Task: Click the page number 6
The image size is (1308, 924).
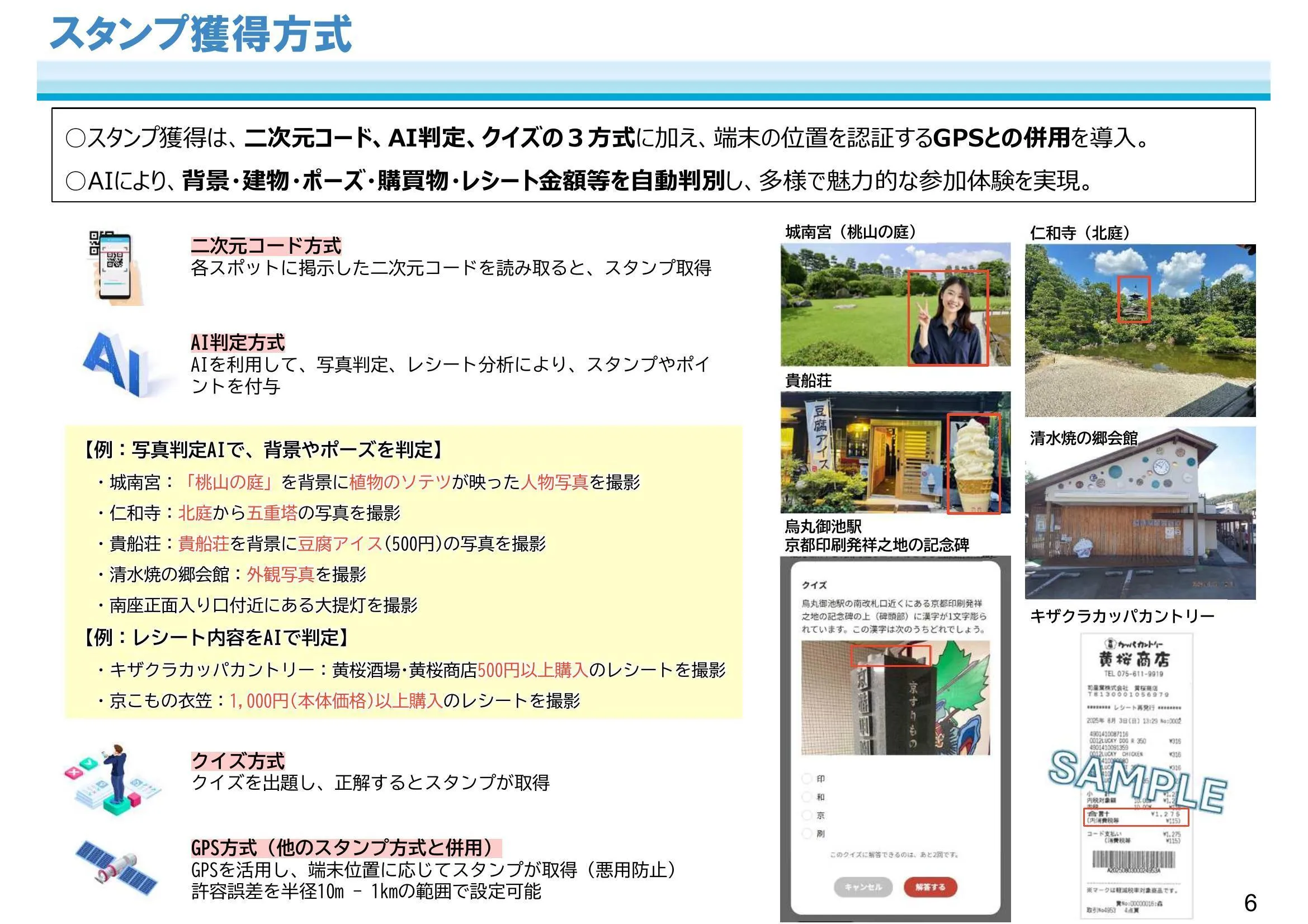Action: pyautogui.click(x=1250, y=903)
